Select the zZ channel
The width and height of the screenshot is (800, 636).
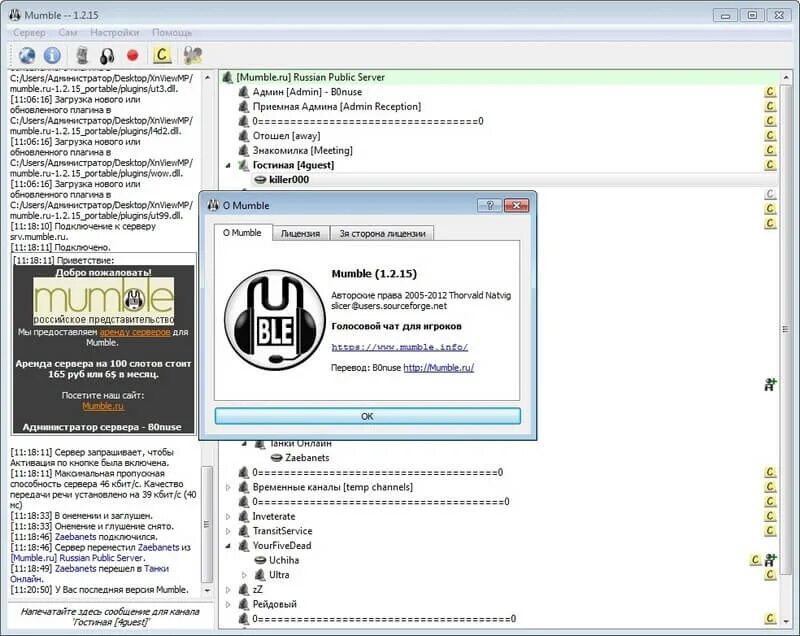point(257,590)
